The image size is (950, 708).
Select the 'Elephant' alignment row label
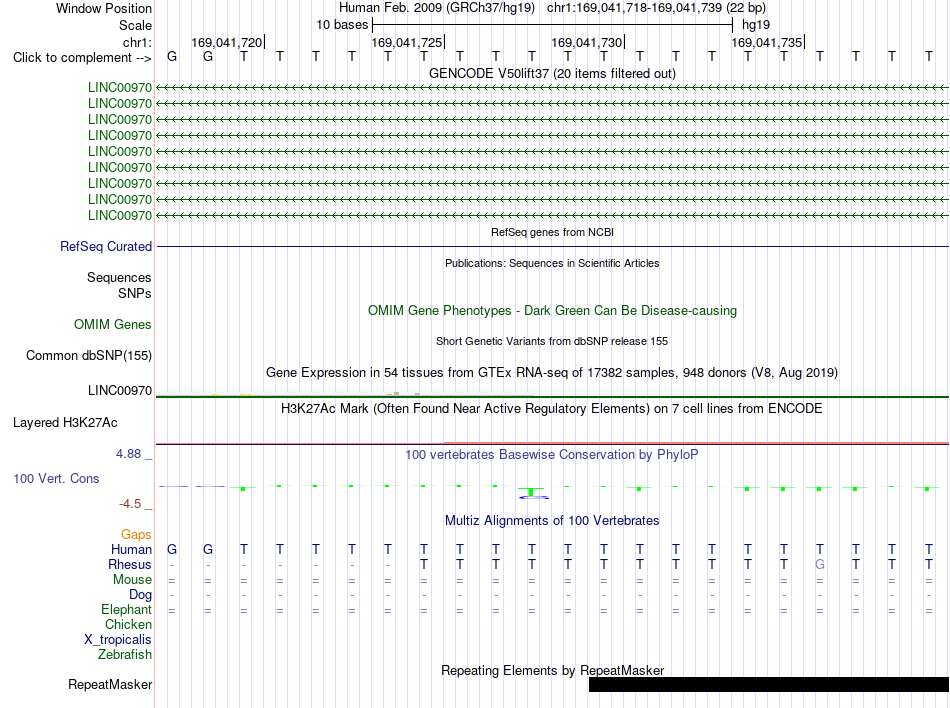[126, 609]
